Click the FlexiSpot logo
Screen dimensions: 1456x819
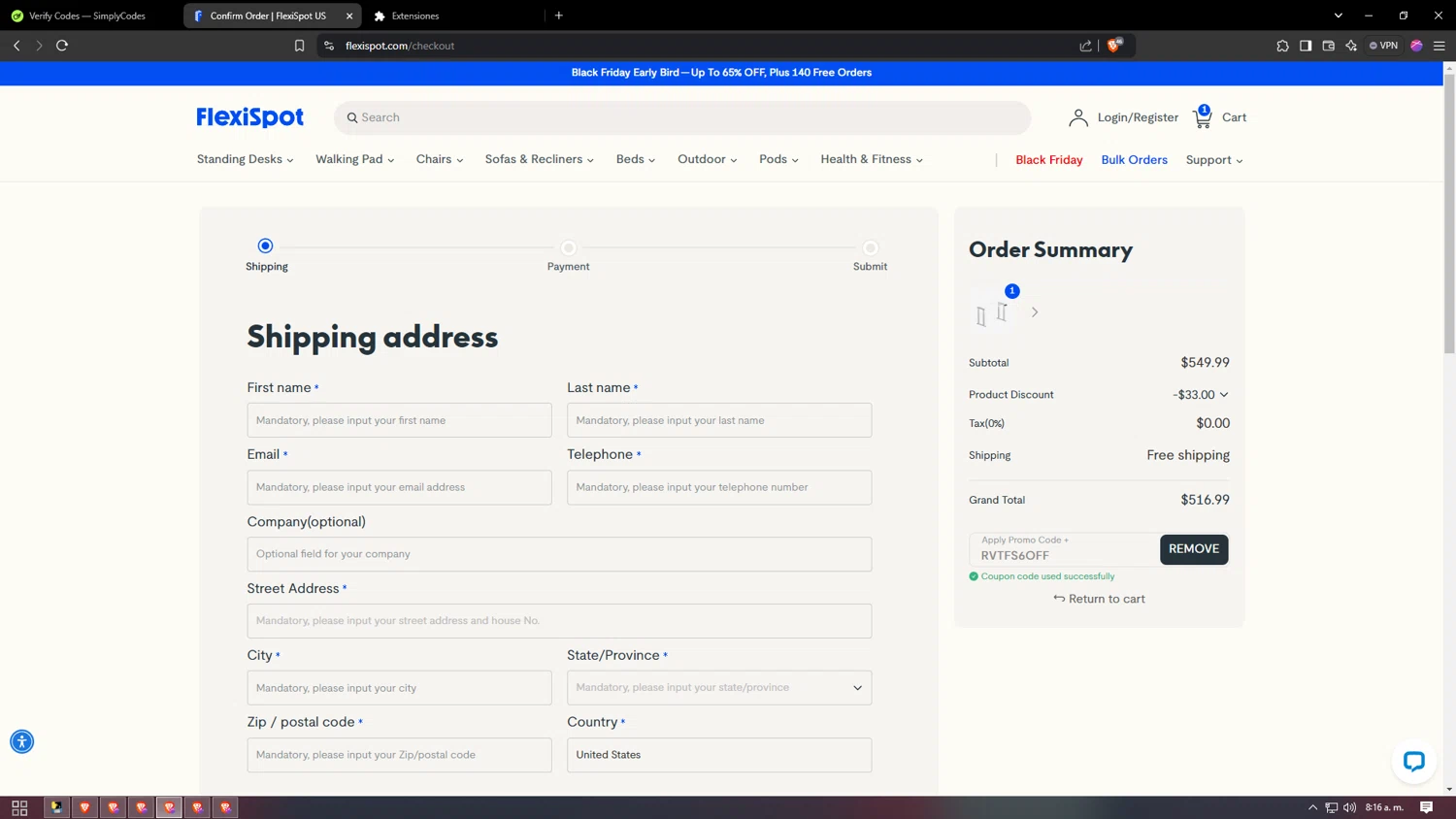(x=249, y=117)
